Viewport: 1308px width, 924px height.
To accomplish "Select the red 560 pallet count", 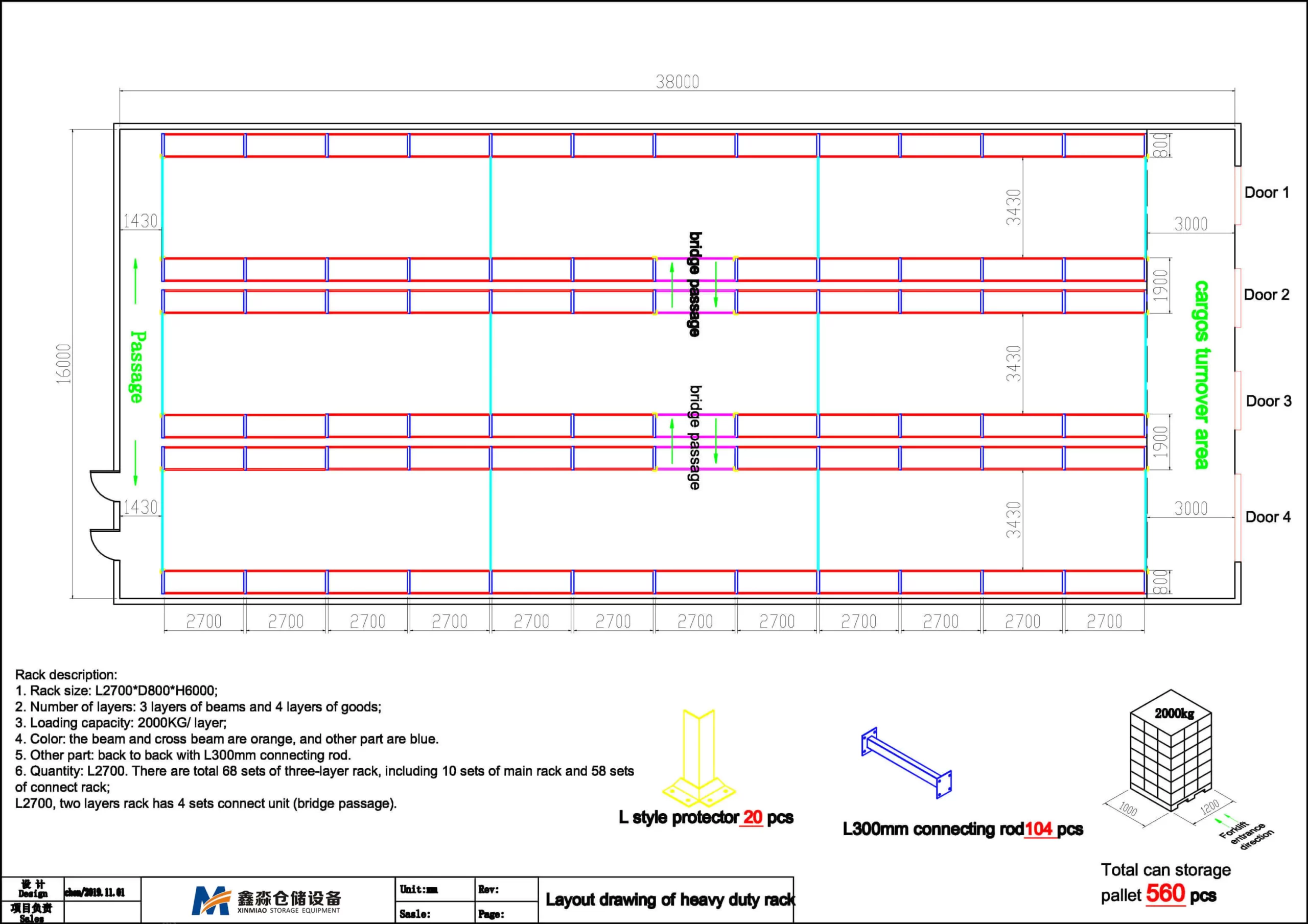I will point(1165,893).
